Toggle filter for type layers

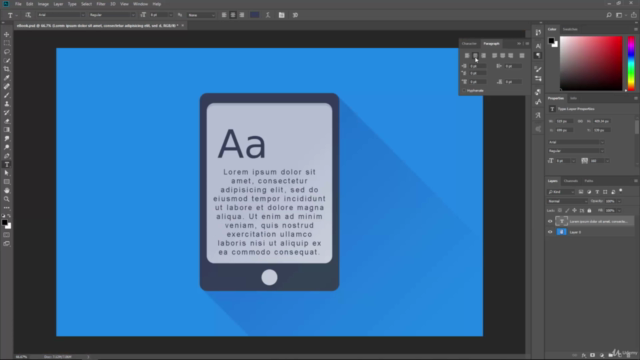click(x=597, y=192)
